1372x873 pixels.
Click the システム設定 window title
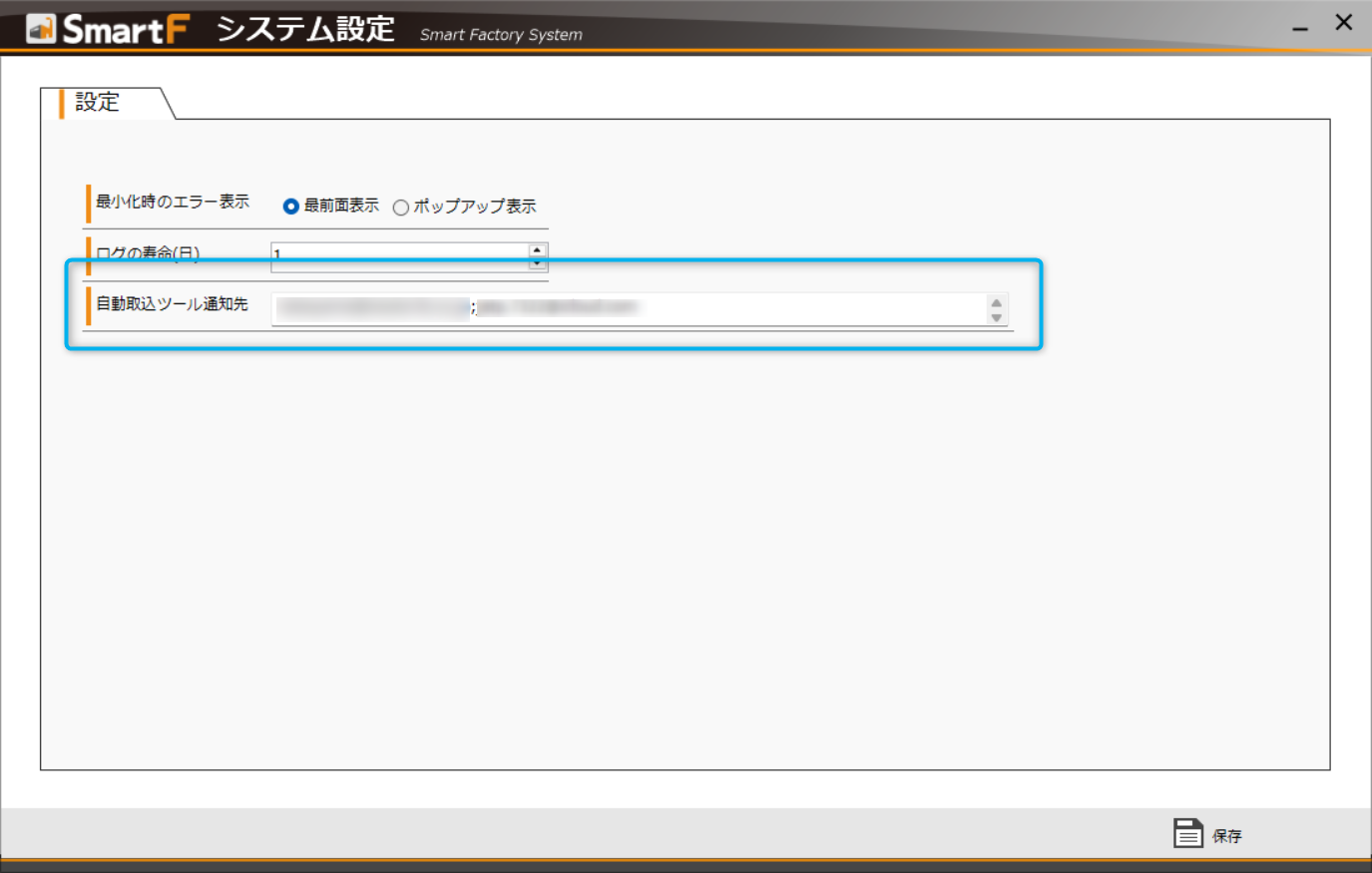[x=305, y=29]
